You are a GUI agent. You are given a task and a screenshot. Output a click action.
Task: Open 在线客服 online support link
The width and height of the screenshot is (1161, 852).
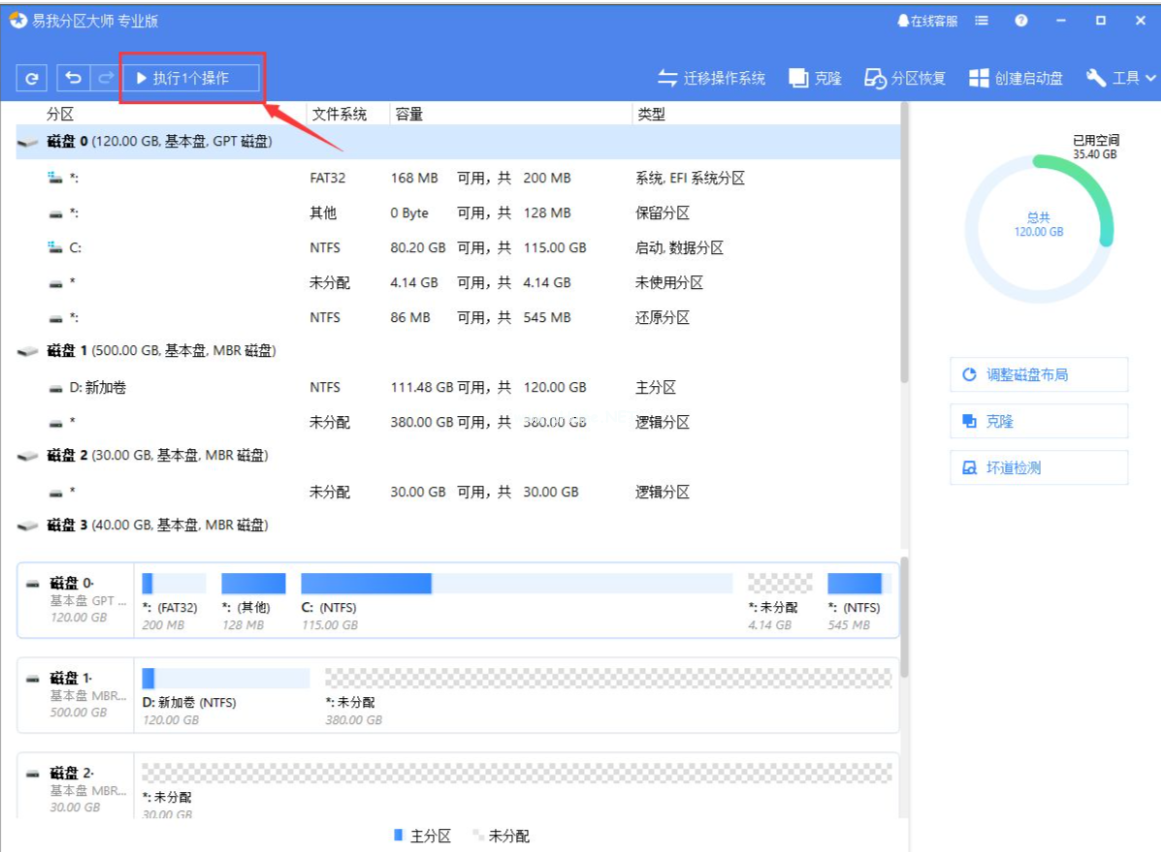point(927,20)
